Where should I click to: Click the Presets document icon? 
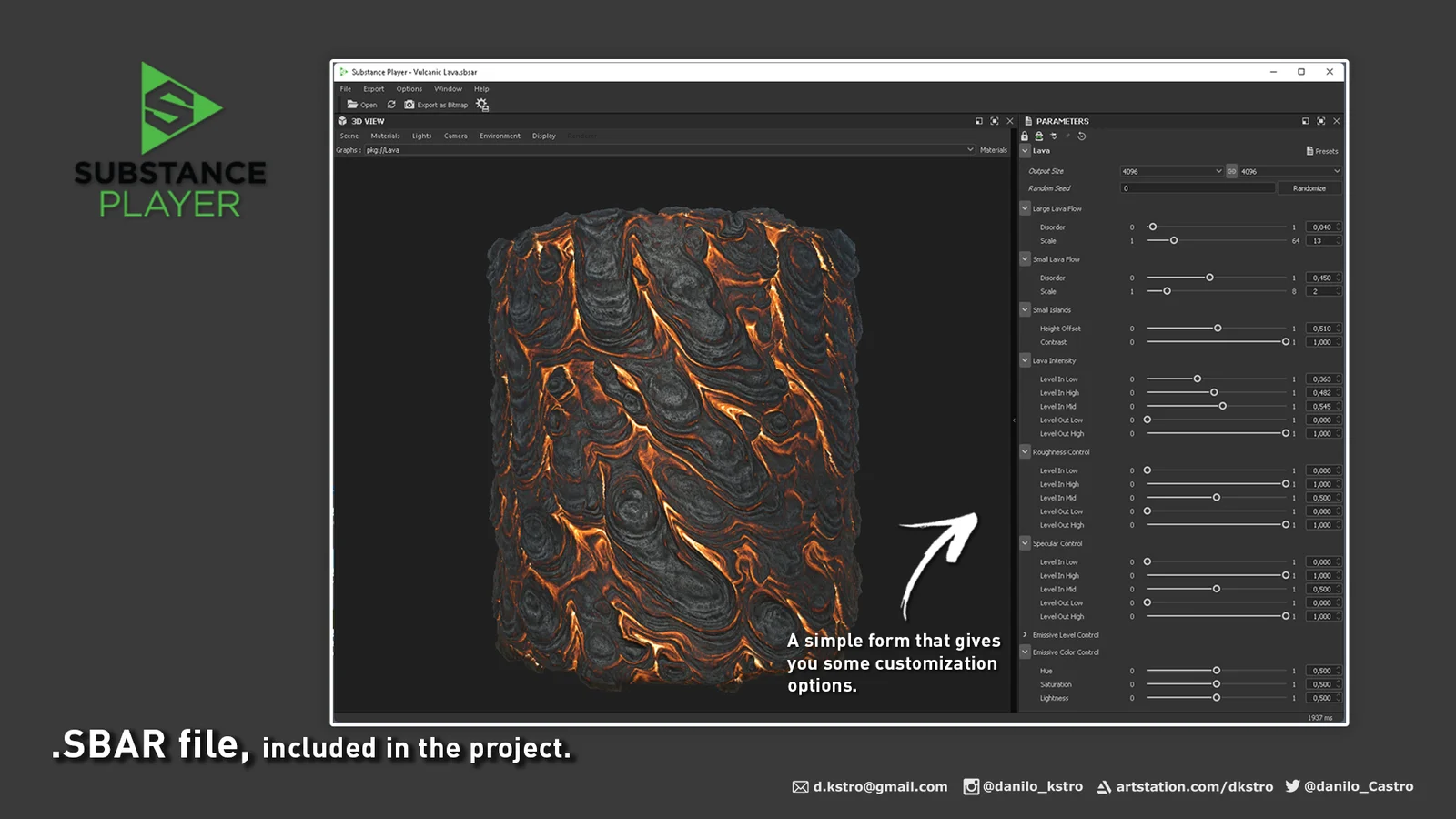pyautogui.click(x=1309, y=151)
